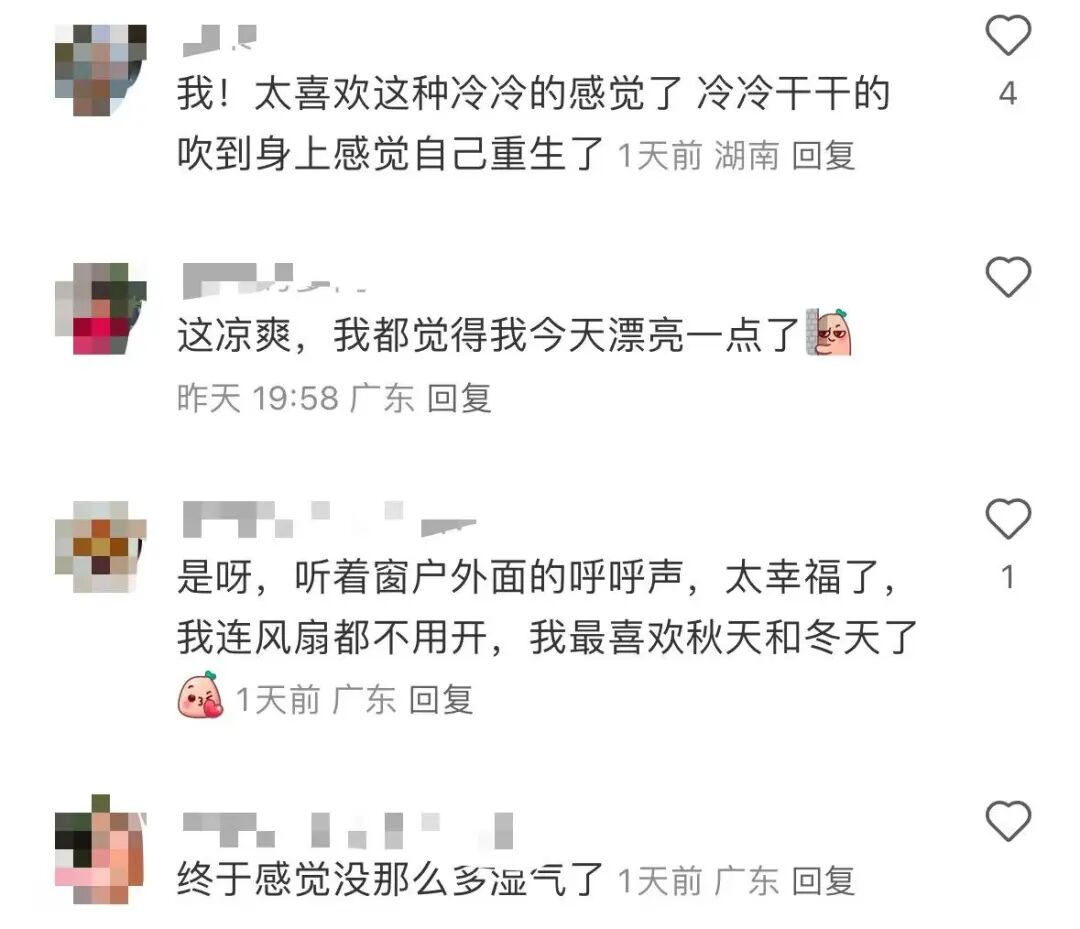This screenshot has width=1080, height=929.
Task: Open avatar of the first commenter from 湖南
Action: tap(101, 70)
